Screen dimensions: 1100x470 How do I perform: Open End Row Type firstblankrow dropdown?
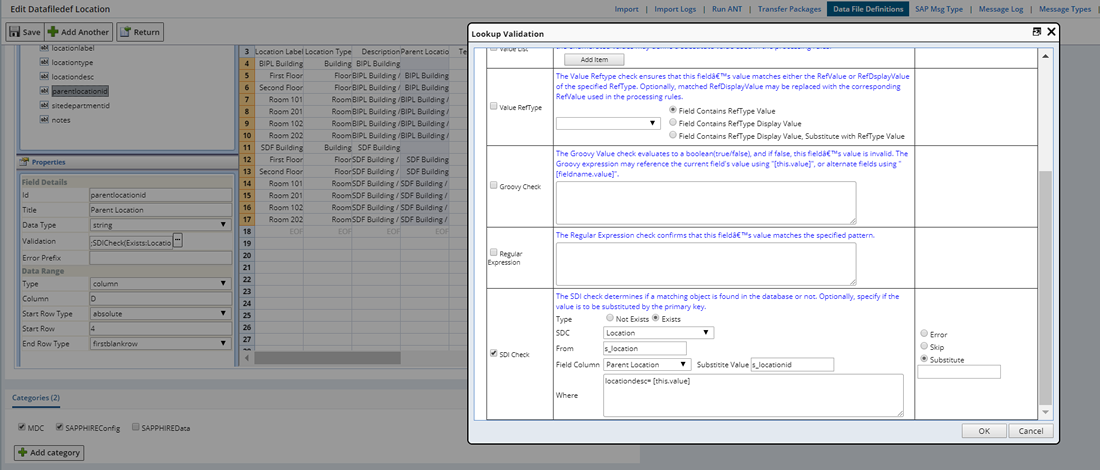point(161,344)
